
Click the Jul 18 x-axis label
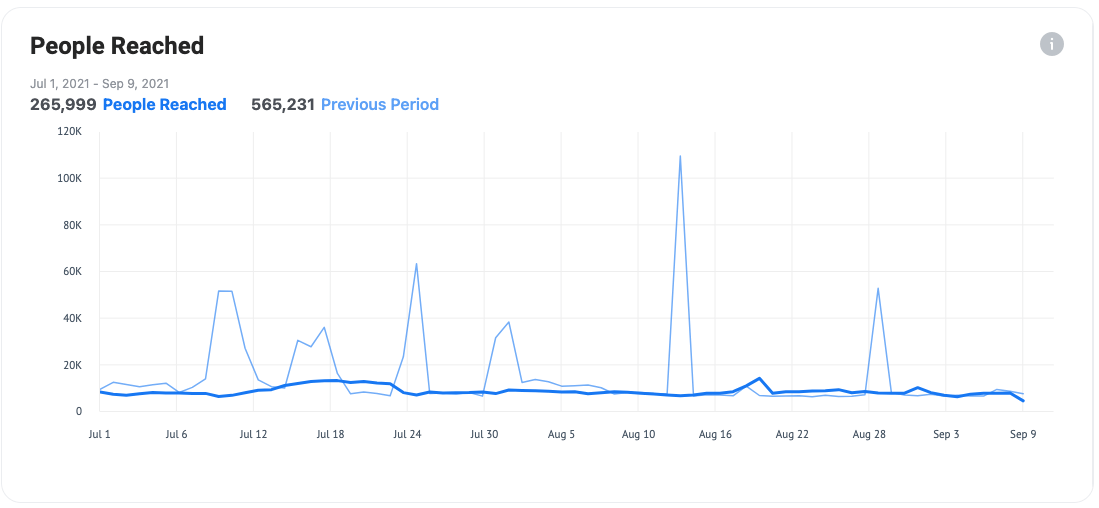[330, 434]
